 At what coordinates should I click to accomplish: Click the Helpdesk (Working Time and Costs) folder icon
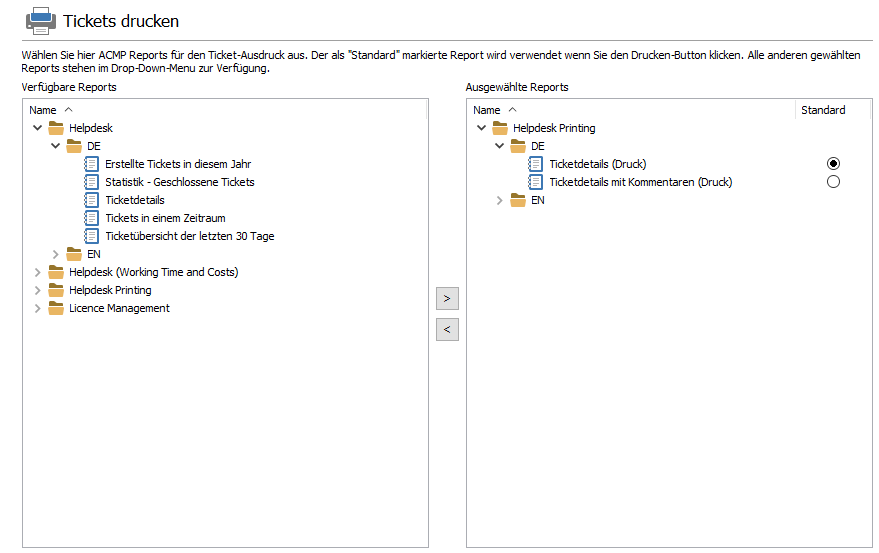point(56,272)
